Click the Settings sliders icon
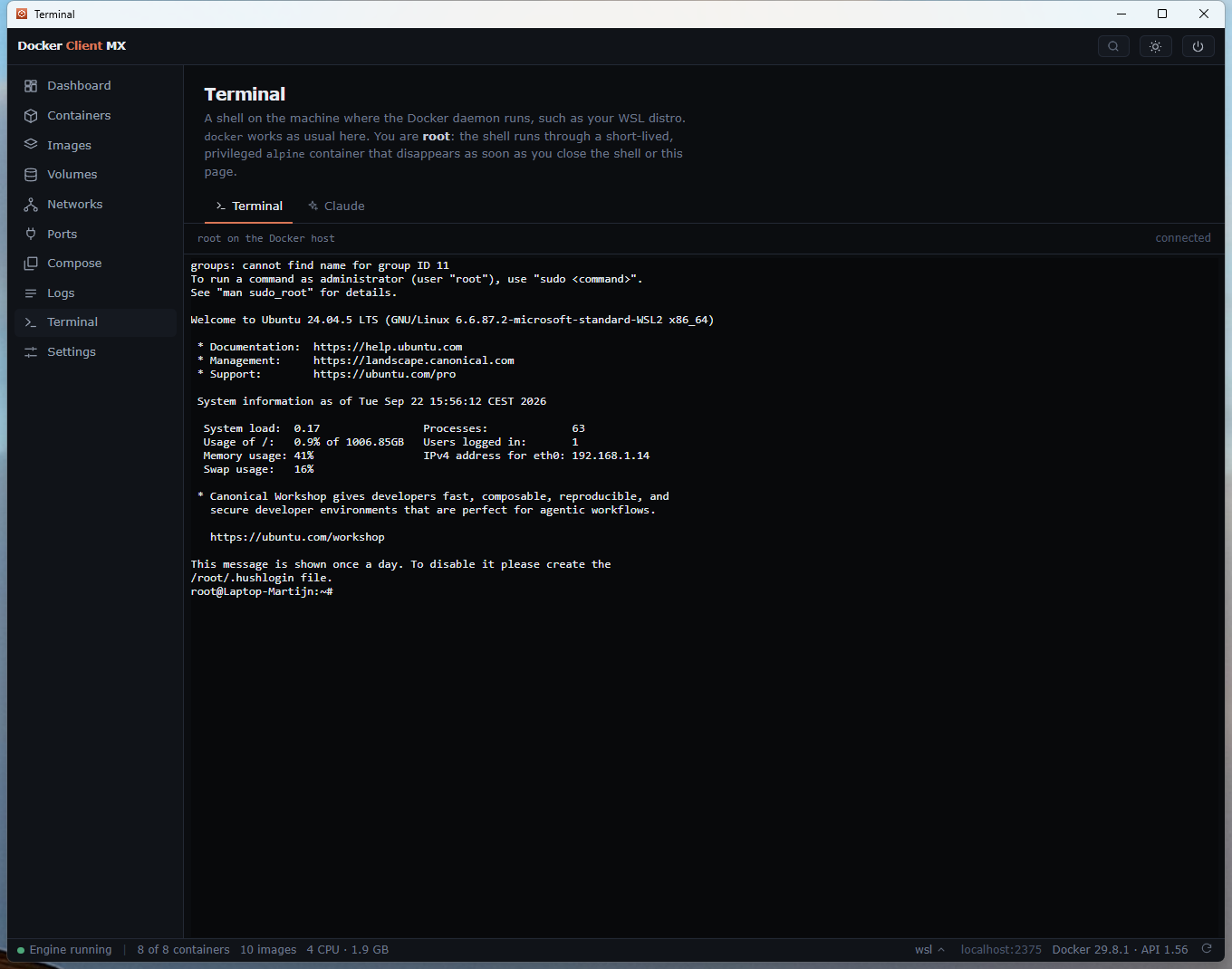Image resolution: width=1232 pixels, height=969 pixels. [31, 352]
